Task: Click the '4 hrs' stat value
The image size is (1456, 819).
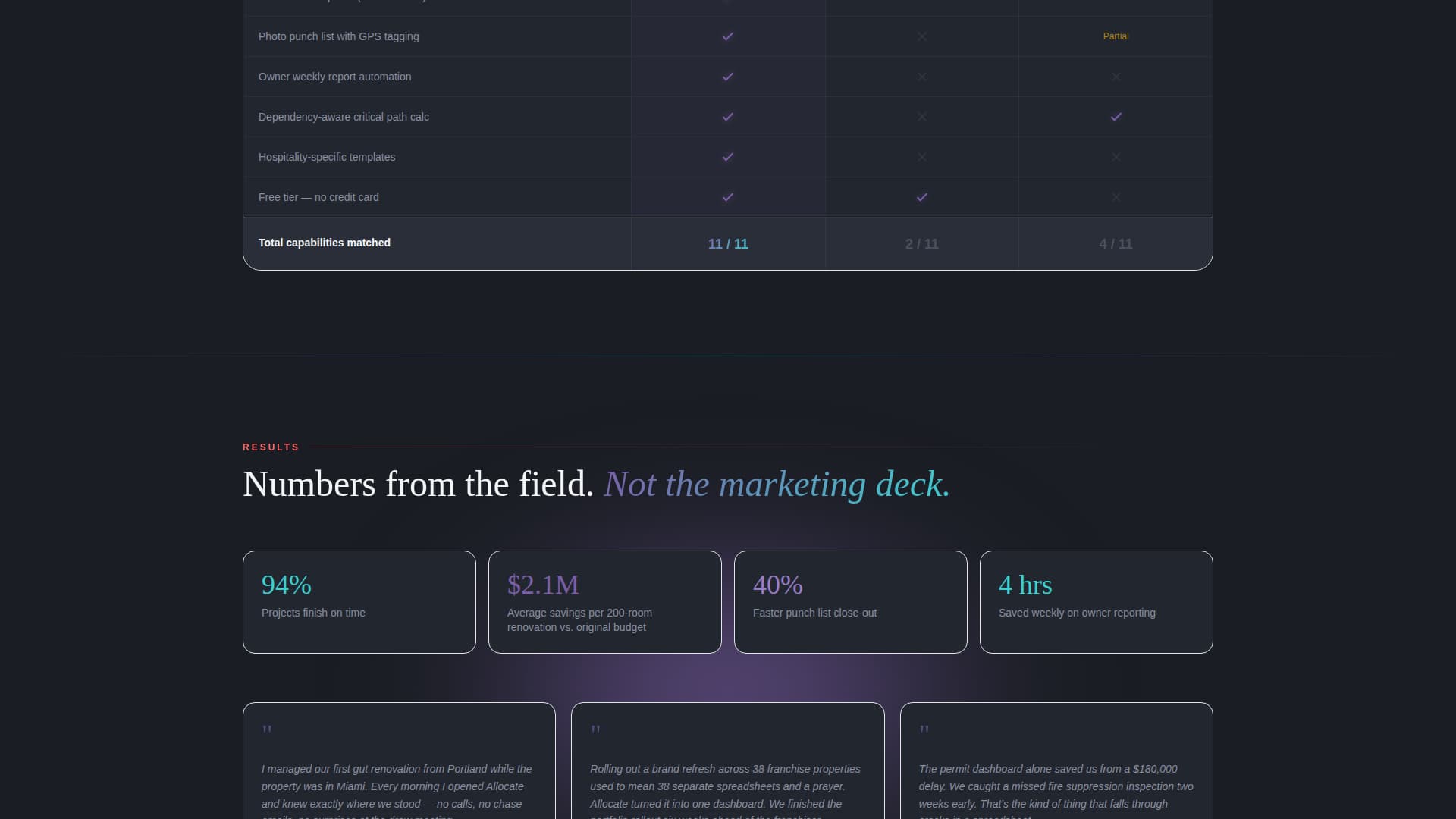Action: tap(1025, 585)
